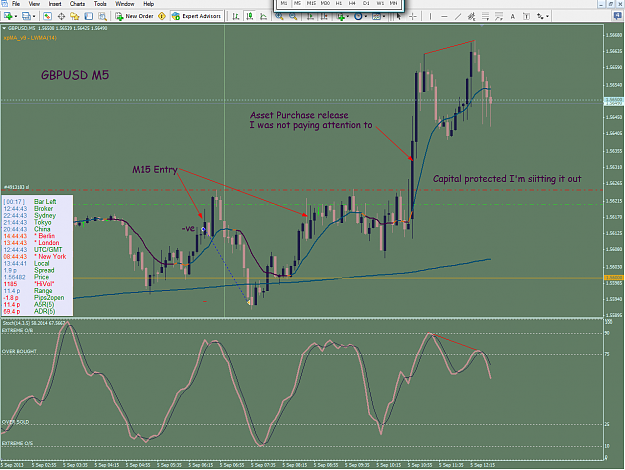Open the Insert menu

pyautogui.click(x=55, y=4)
